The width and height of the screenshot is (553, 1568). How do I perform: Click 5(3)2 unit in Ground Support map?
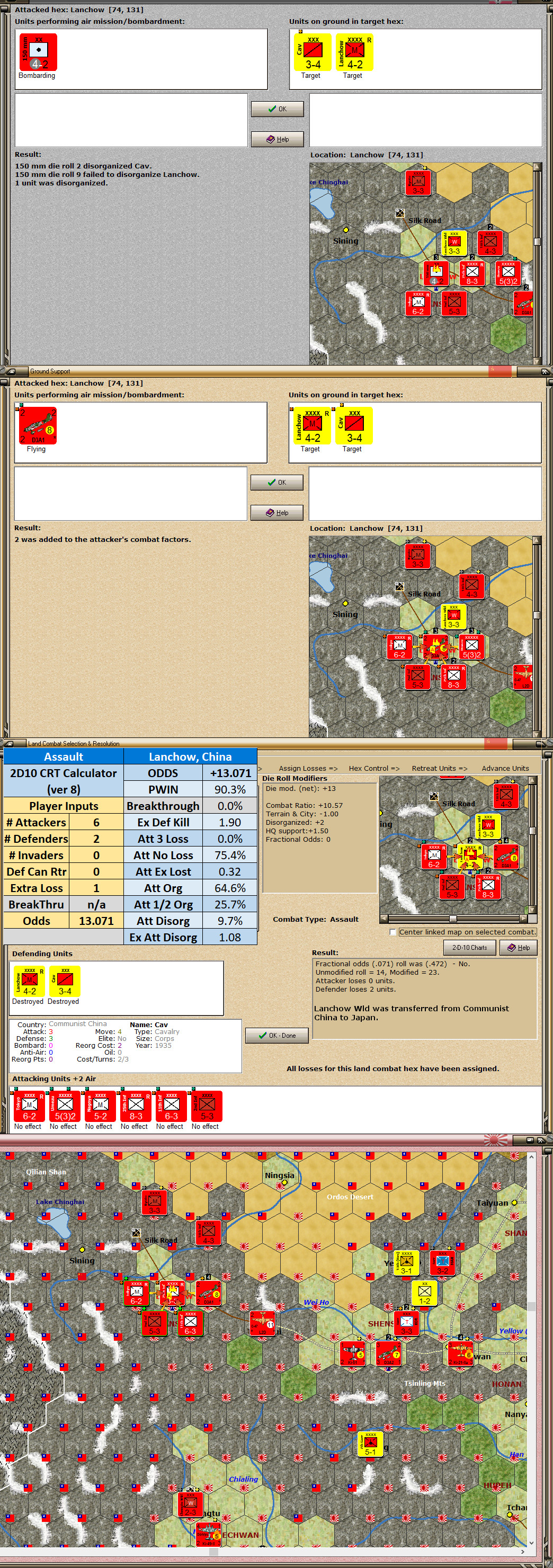pos(471,646)
